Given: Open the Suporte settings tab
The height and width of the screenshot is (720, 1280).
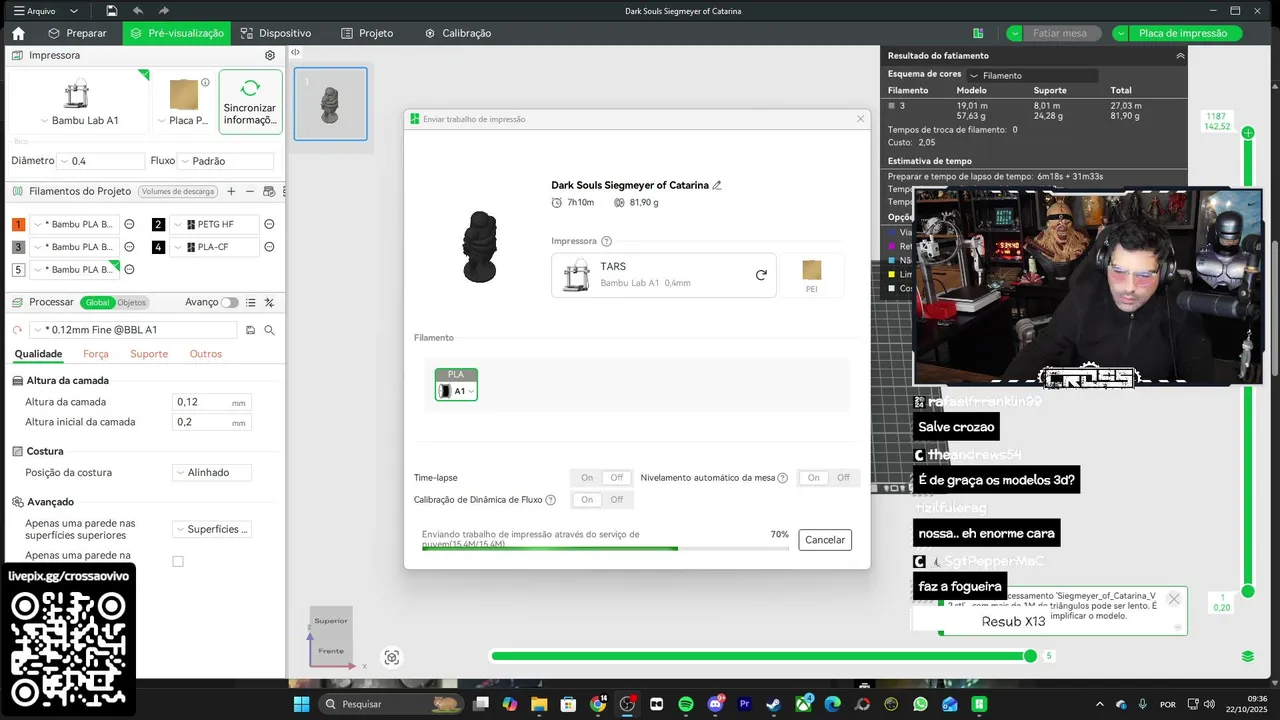Looking at the screenshot, I should pyautogui.click(x=149, y=354).
